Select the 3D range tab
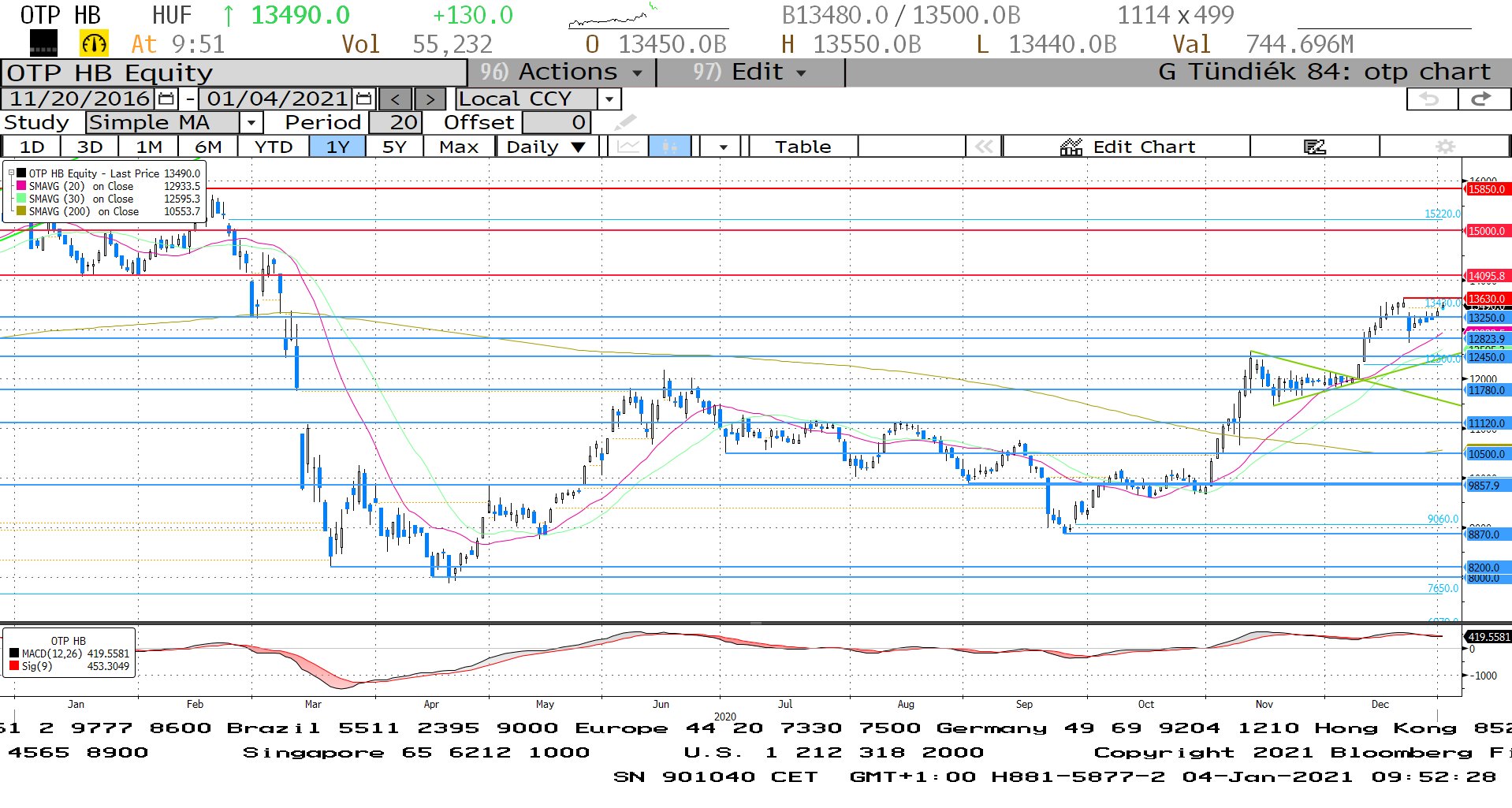This screenshot has width=1512, height=808. coord(90,147)
